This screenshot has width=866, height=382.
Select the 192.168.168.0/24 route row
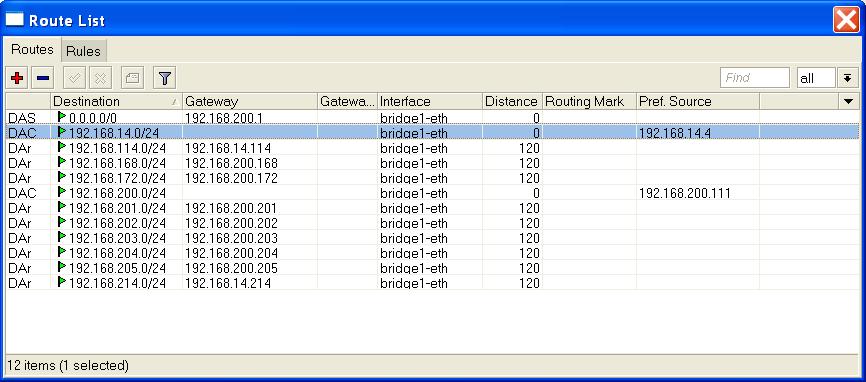point(432,163)
